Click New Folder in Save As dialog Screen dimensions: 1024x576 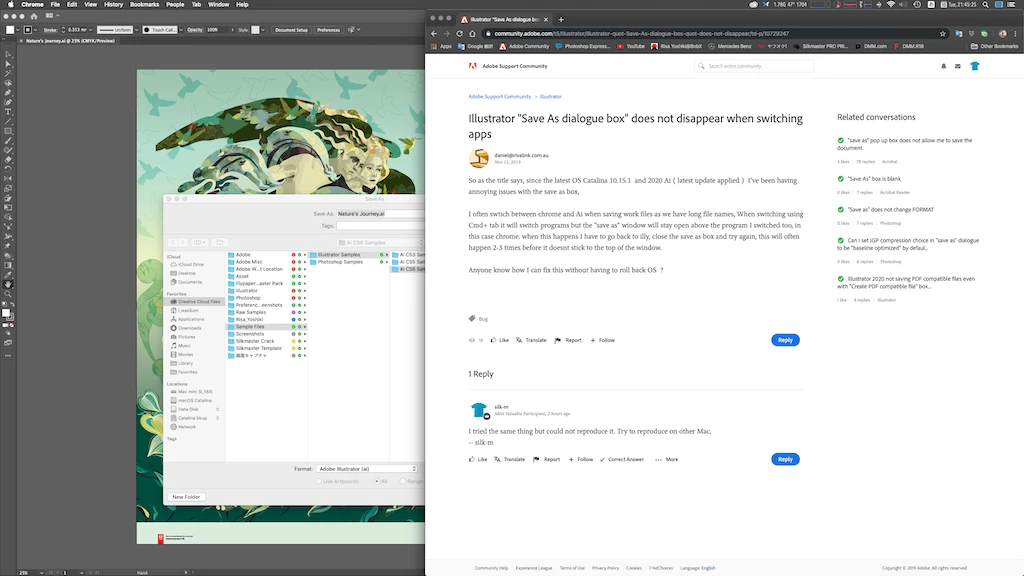pos(186,497)
